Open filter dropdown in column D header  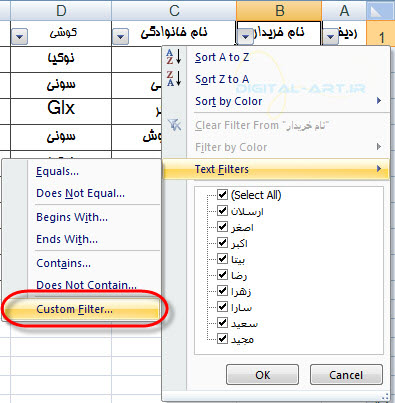pyautogui.click(x=19, y=36)
